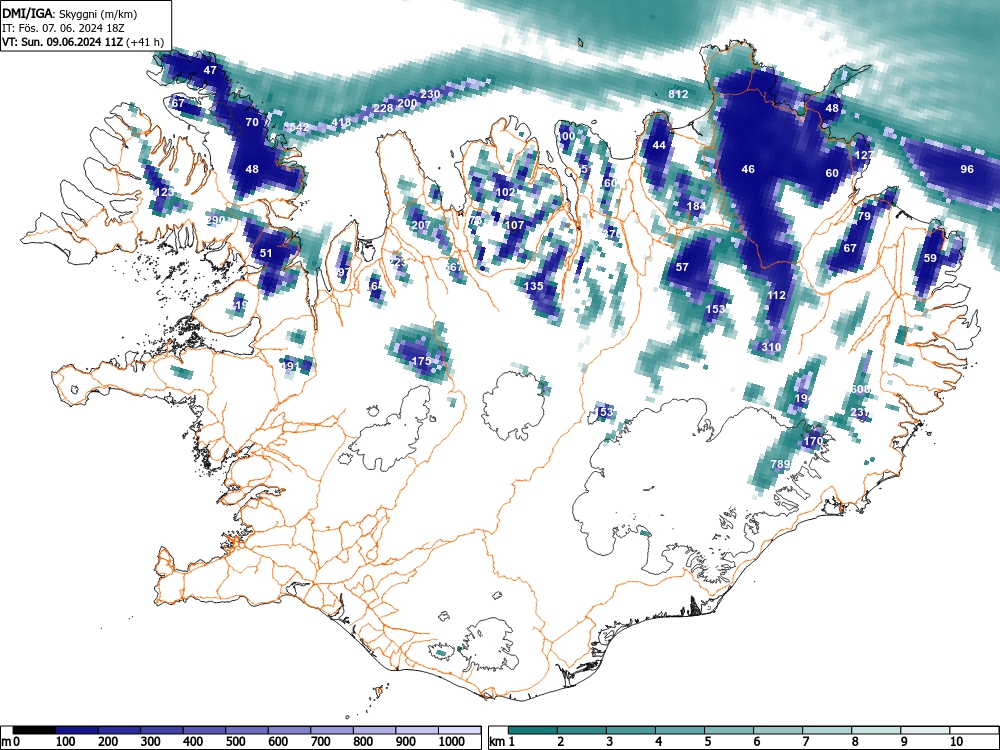The width and height of the screenshot is (1000, 750).
Task: Click the visibility value 79 on the map
Action: (x=864, y=216)
